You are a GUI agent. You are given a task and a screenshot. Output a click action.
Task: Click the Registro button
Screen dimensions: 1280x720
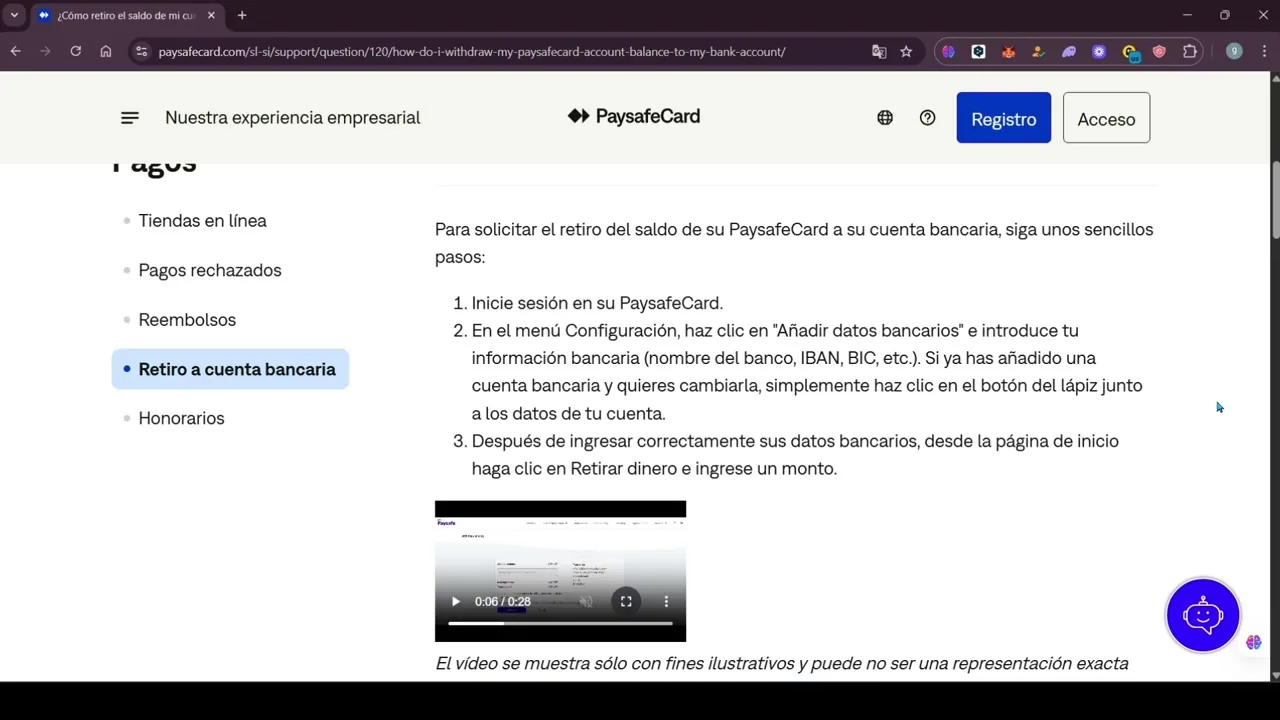click(x=1003, y=118)
